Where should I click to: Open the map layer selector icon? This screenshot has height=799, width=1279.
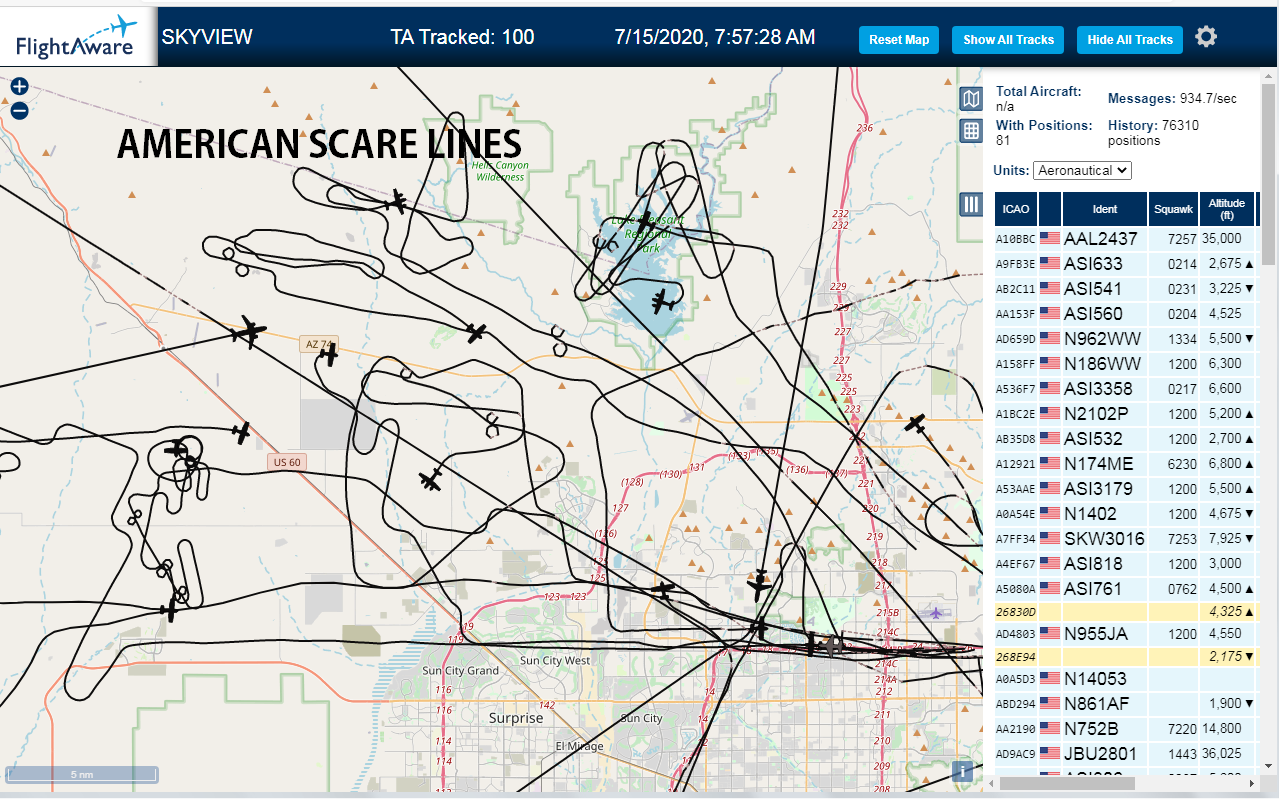point(970,98)
